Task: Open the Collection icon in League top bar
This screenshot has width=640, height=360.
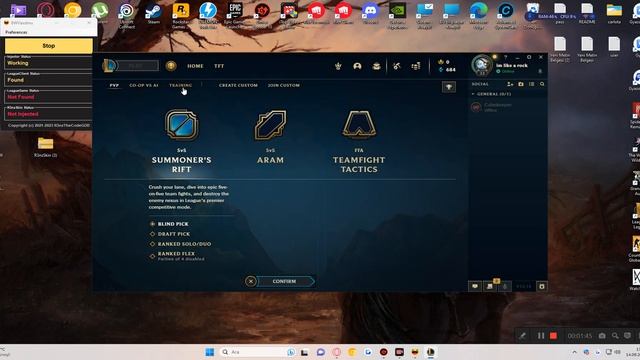Action: [376, 66]
